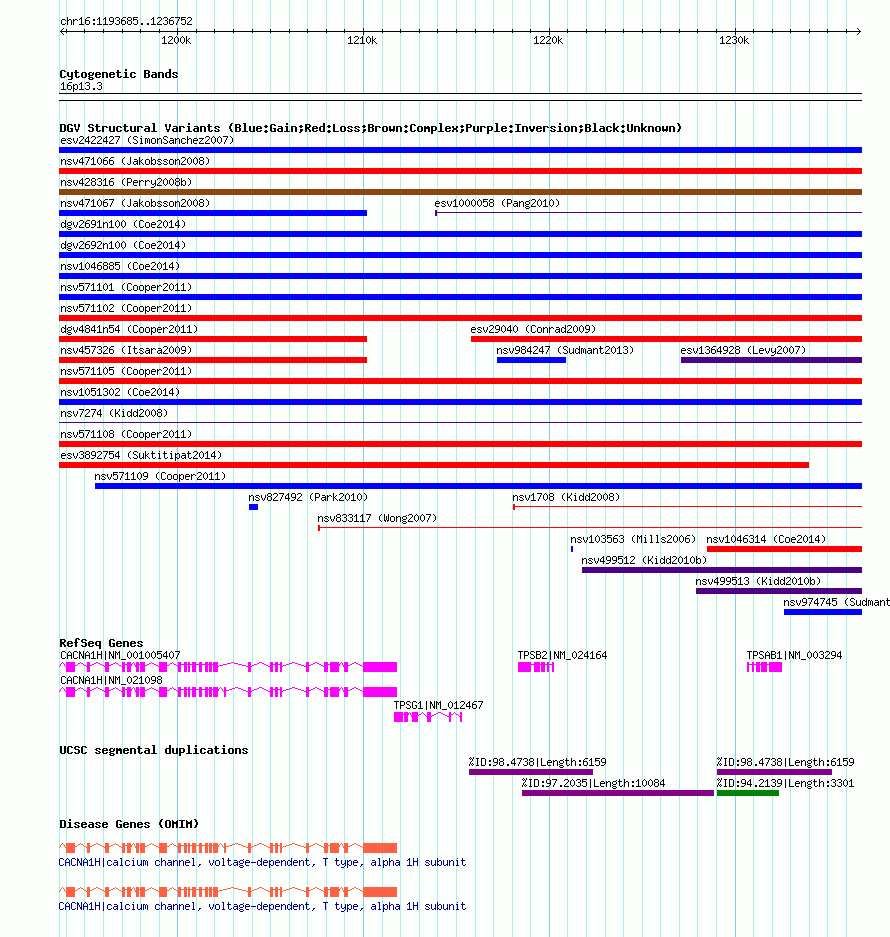Viewport: 890px width, 937px height.
Task: Click the 1230k ruler tick label
Action: [734, 41]
